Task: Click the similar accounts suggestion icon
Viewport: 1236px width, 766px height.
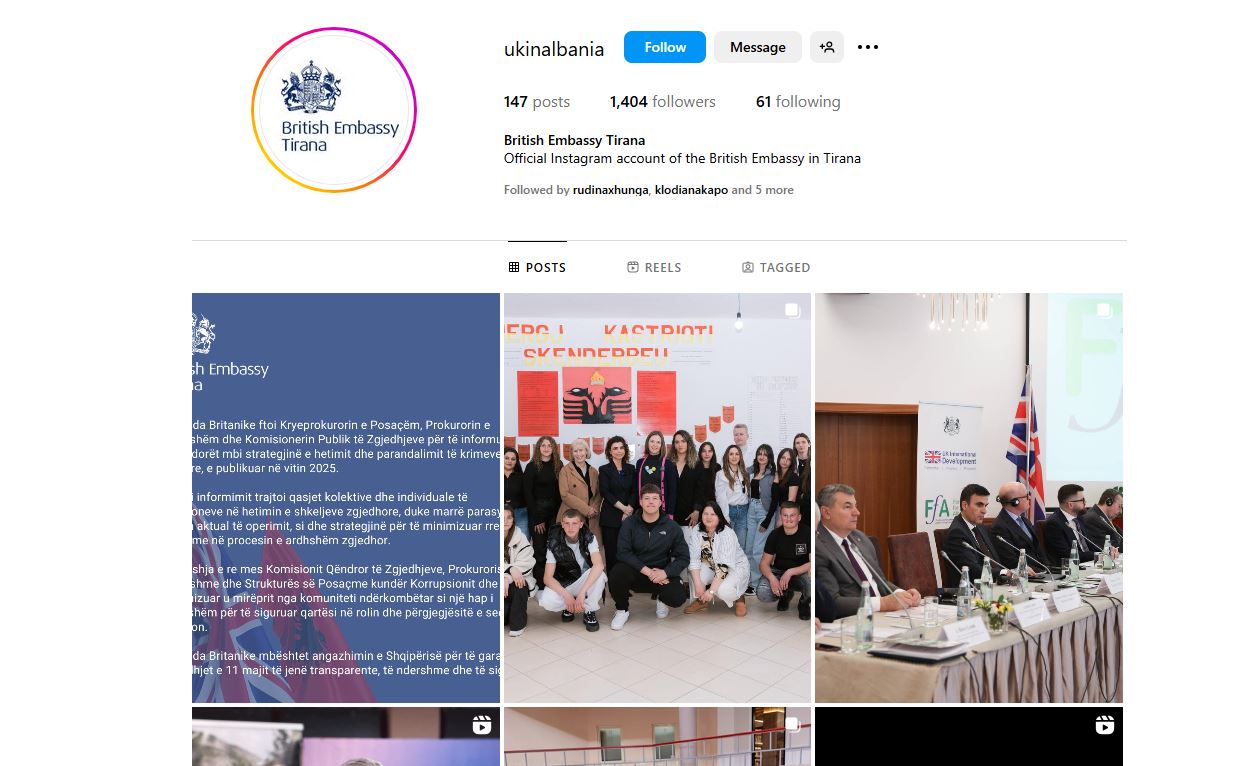Action: click(x=827, y=47)
